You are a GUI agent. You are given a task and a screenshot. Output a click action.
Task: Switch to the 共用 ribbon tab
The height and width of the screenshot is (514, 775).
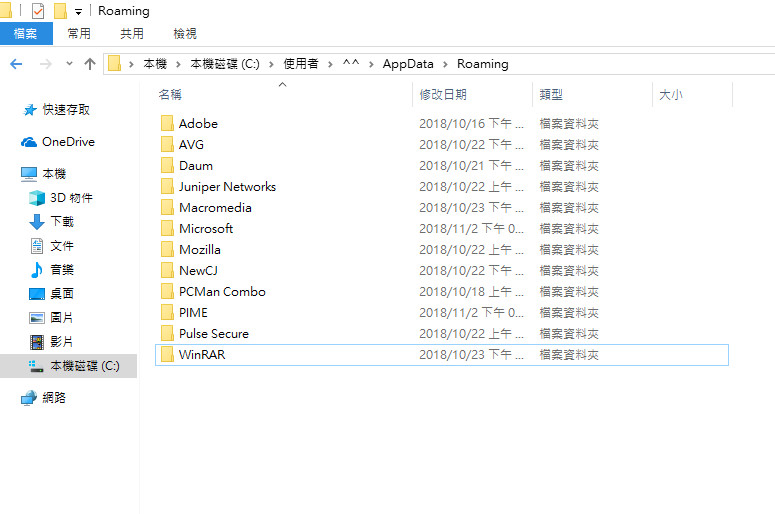[x=131, y=34]
